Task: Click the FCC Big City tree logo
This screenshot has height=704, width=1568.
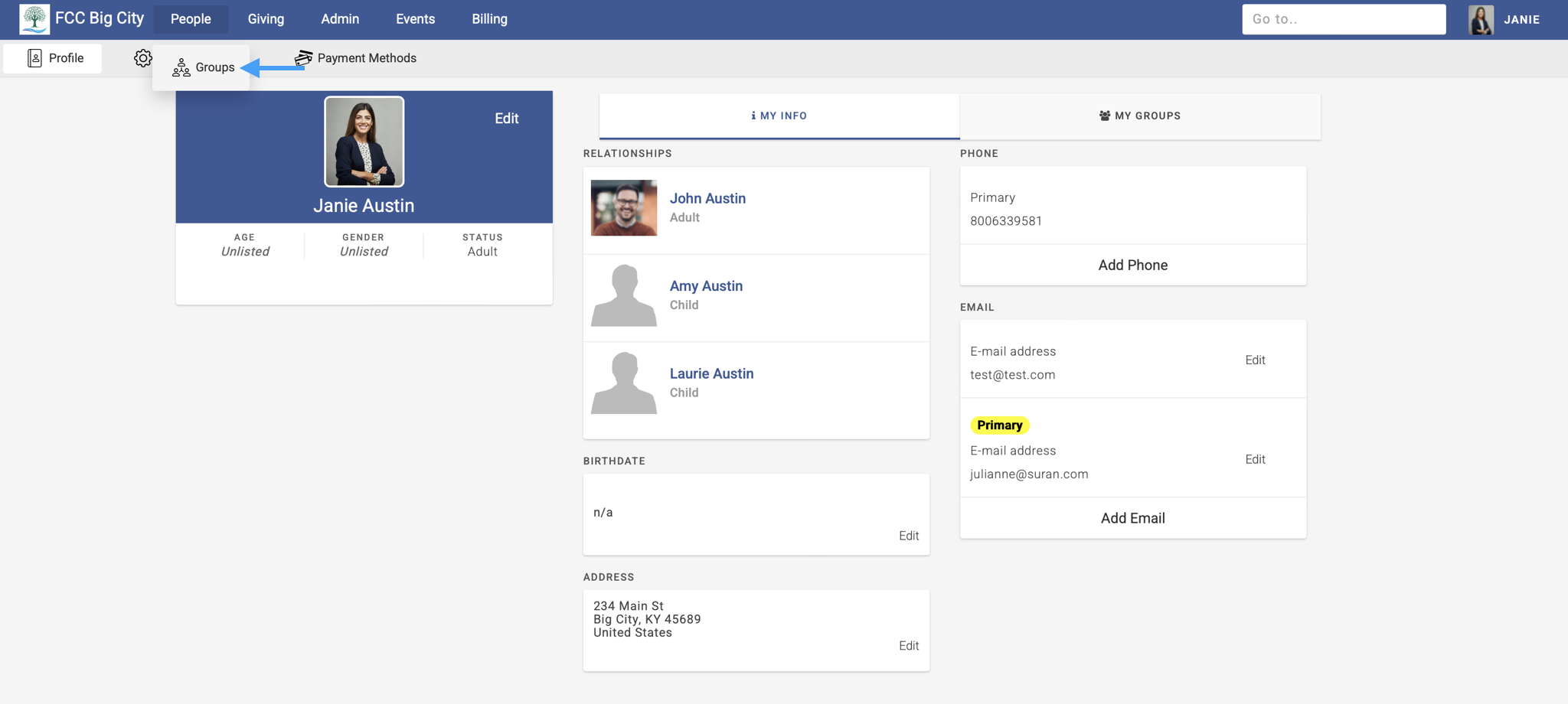Action: (31, 17)
